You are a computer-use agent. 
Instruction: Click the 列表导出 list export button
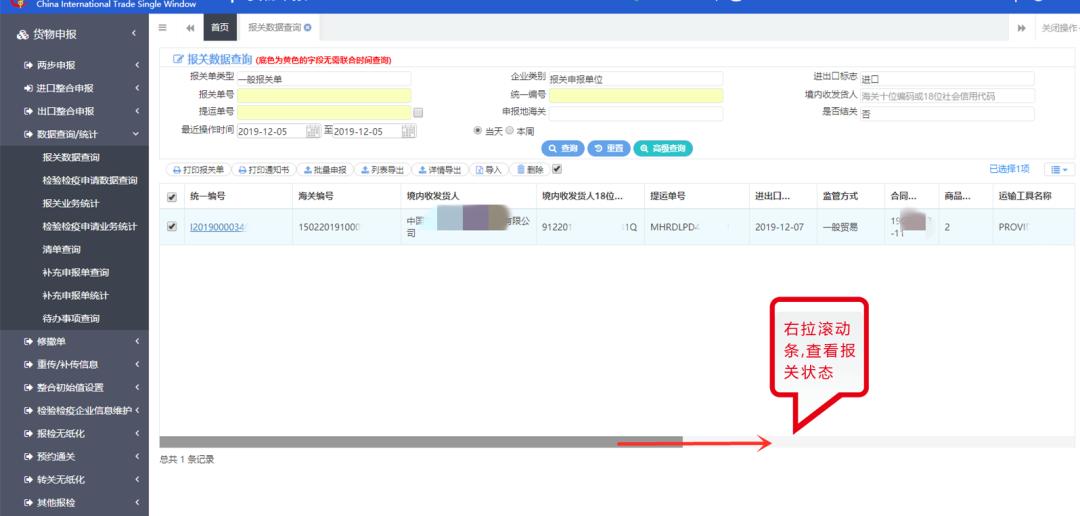coord(382,169)
